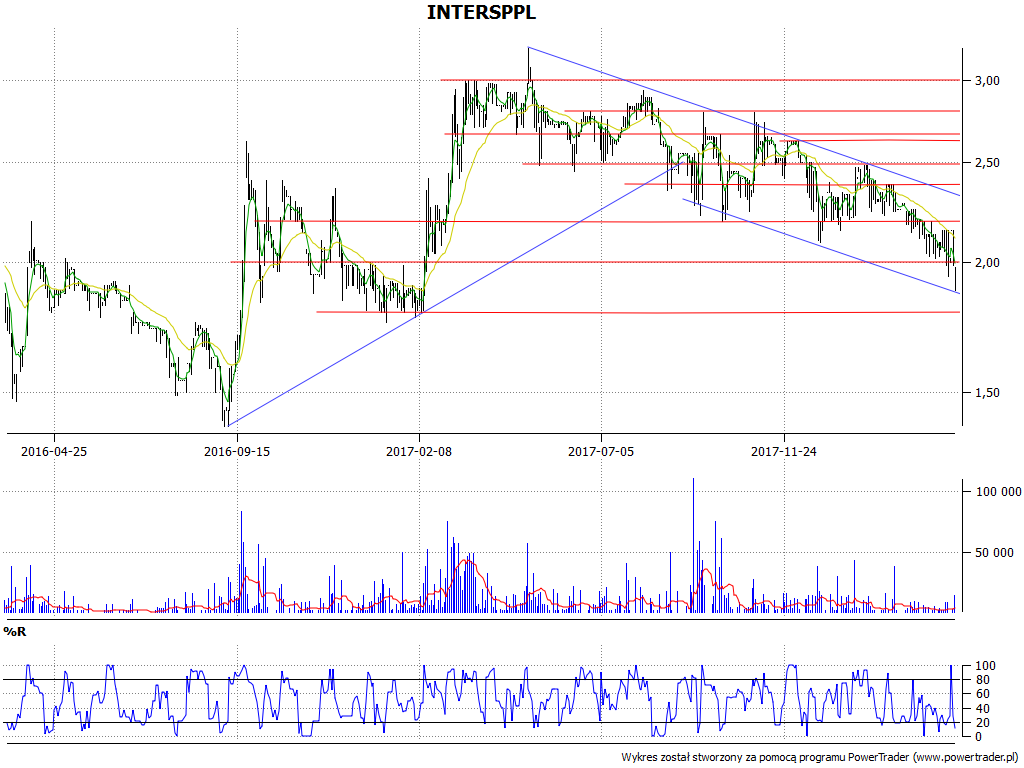Select the 100 level on %R axis
The height and width of the screenshot is (768, 1024).
[x=985, y=666]
